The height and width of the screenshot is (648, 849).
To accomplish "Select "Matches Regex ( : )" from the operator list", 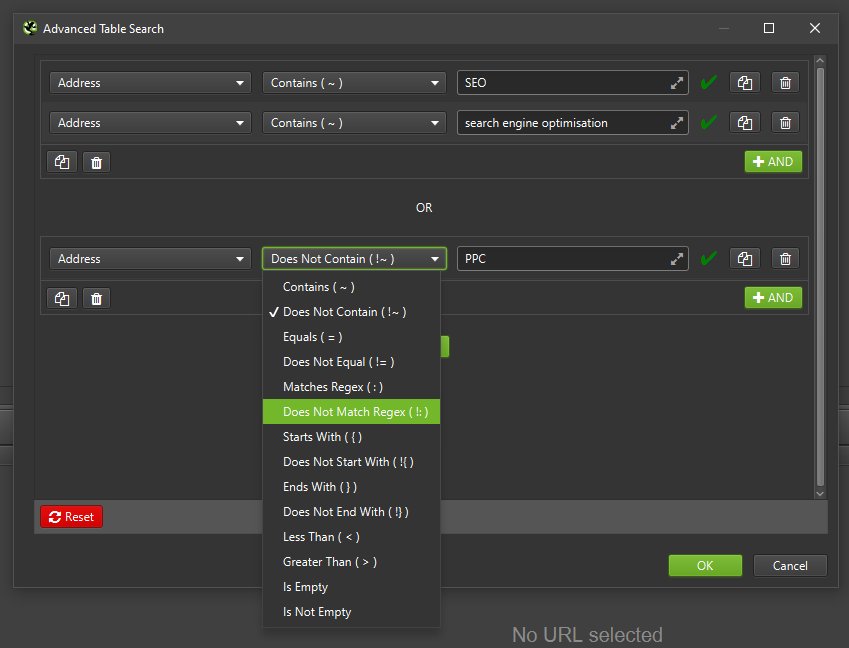I will coord(329,387).
